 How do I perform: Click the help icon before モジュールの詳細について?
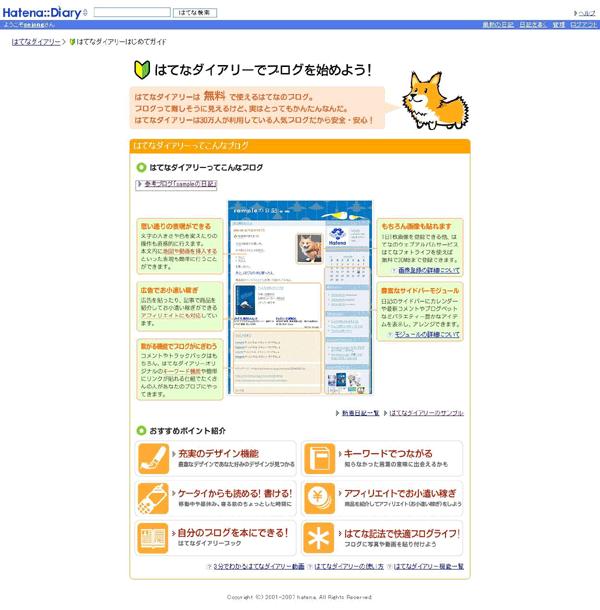point(390,335)
